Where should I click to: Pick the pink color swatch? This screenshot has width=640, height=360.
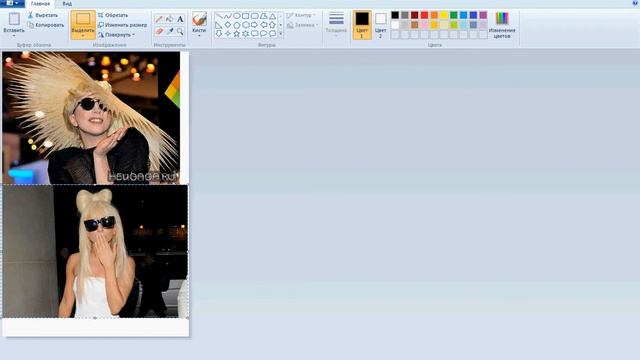[424, 25]
